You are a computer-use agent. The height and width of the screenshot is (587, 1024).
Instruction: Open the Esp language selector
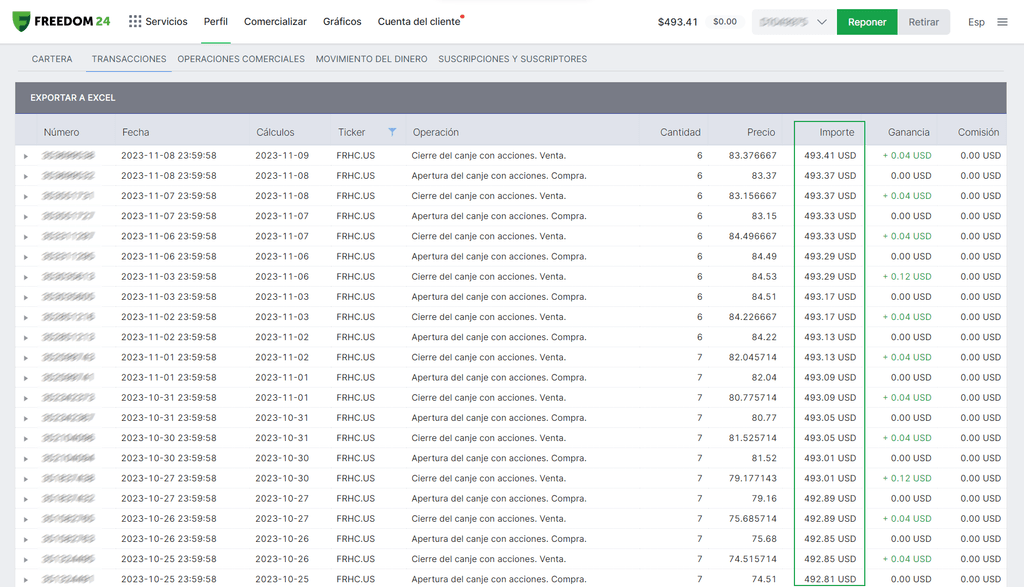pyautogui.click(x=976, y=21)
